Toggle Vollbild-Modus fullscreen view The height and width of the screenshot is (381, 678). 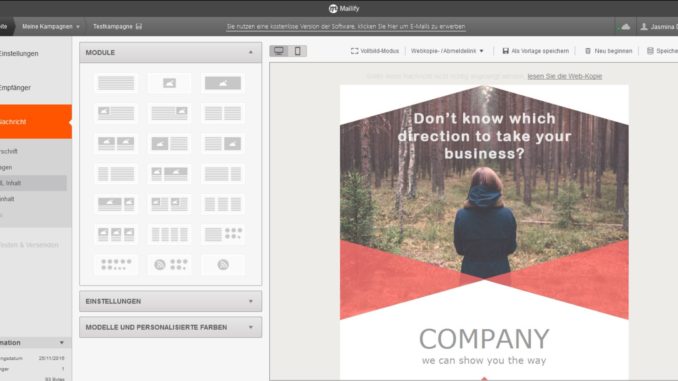374,51
